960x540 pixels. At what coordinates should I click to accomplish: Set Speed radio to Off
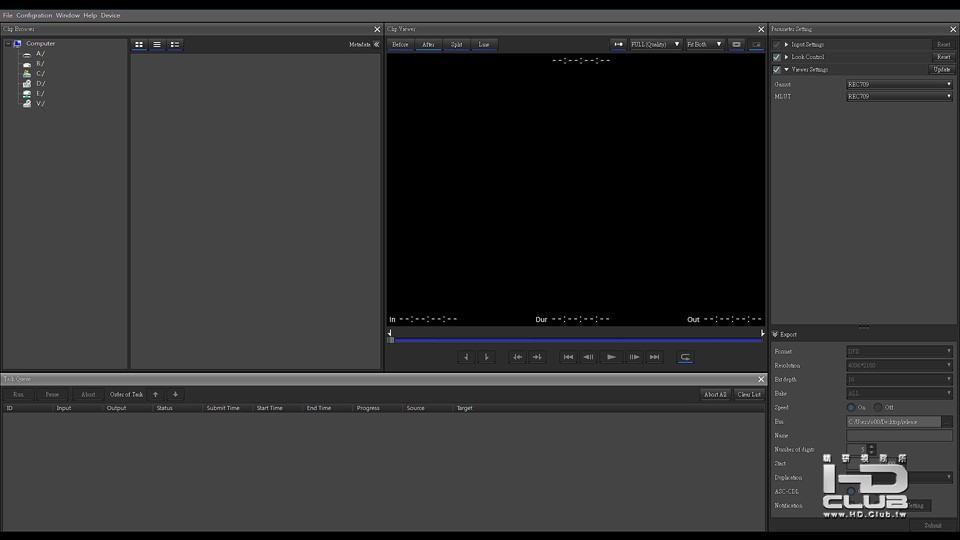[x=878, y=407]
